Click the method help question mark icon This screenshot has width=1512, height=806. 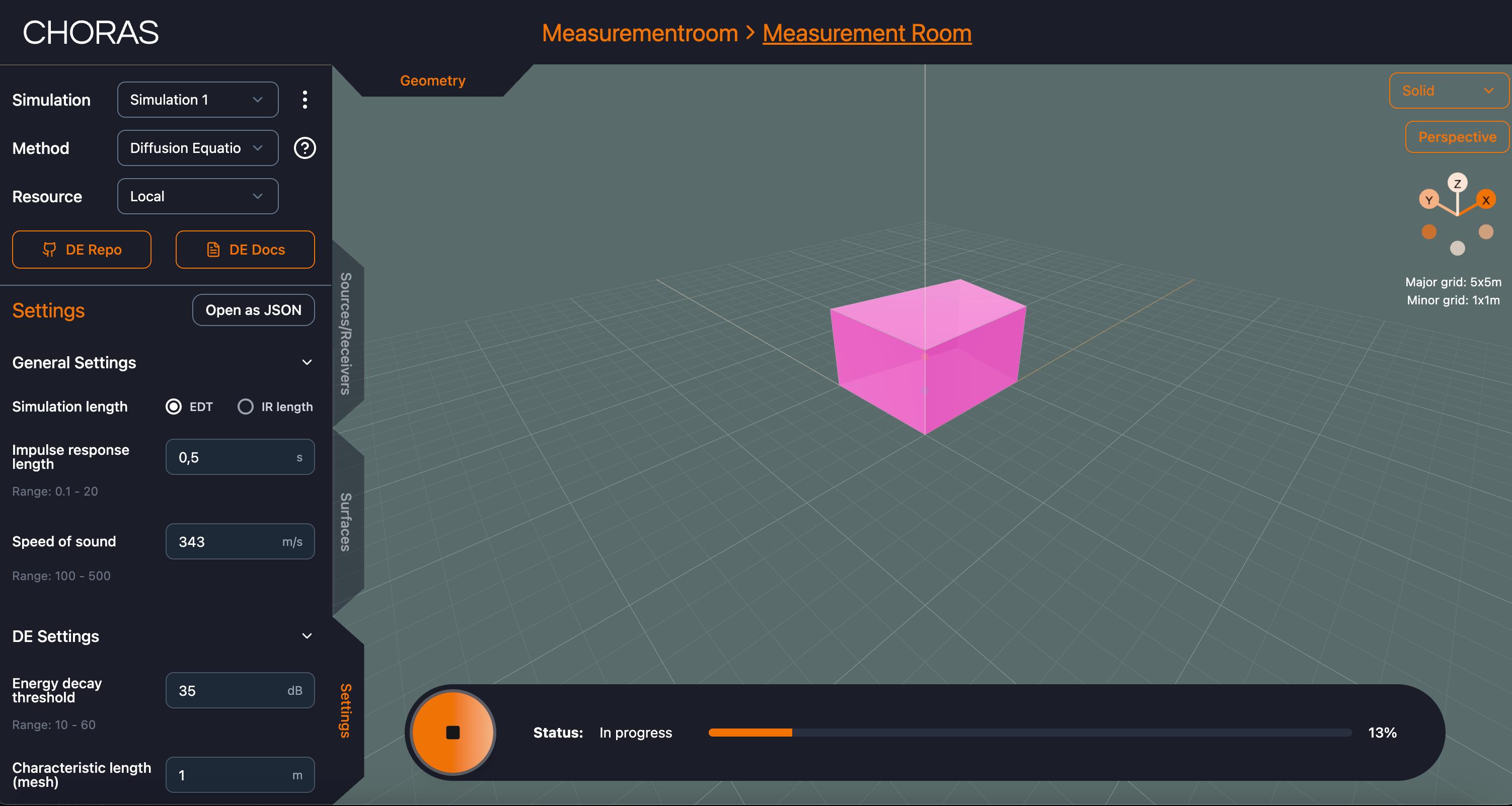pos(305,148)
